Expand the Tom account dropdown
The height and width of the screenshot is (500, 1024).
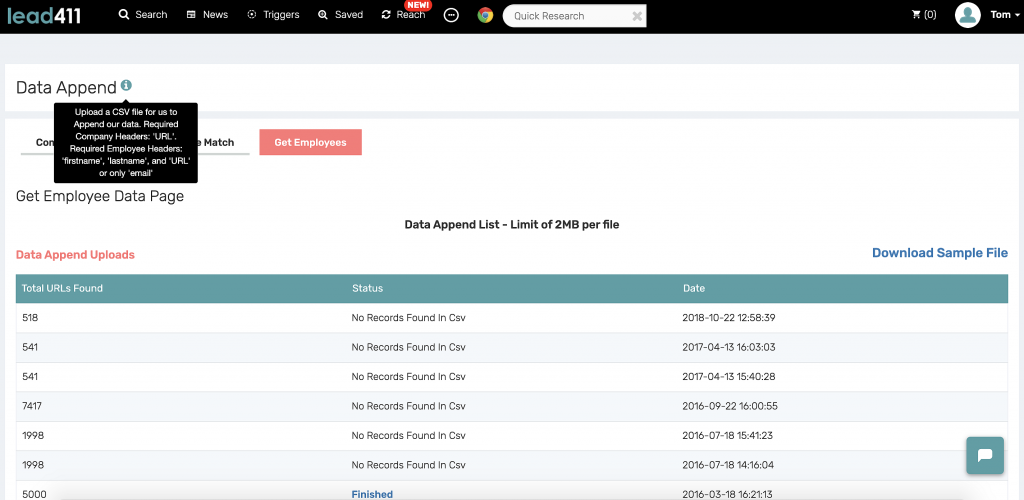pyautogui.click(x=1004, y=14)
